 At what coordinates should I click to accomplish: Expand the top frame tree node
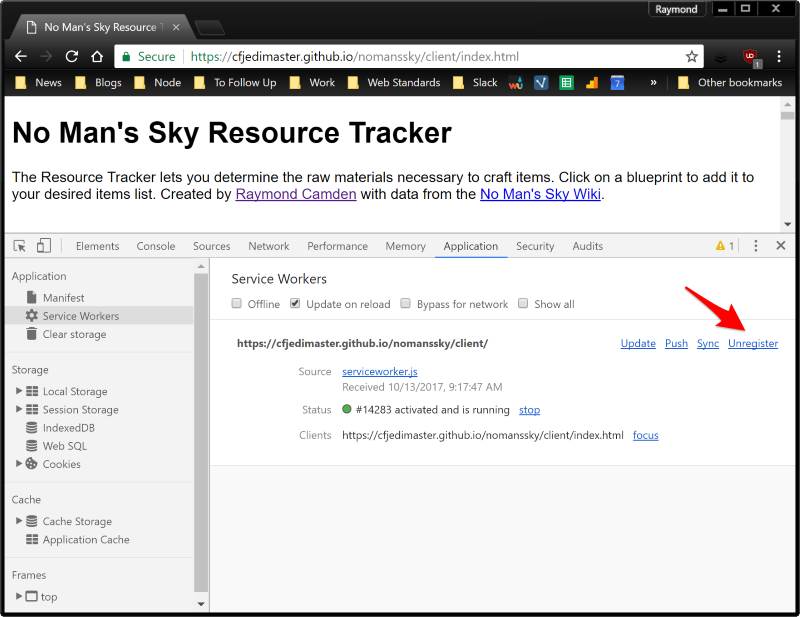(x=19, y=596)
